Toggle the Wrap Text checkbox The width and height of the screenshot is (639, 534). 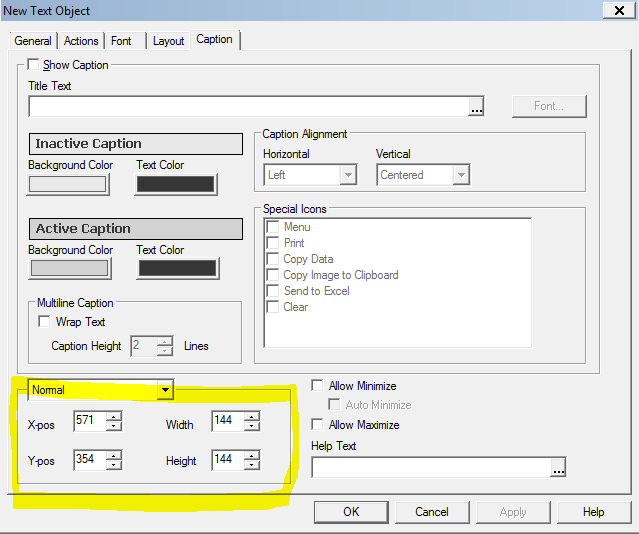[44, 322]
